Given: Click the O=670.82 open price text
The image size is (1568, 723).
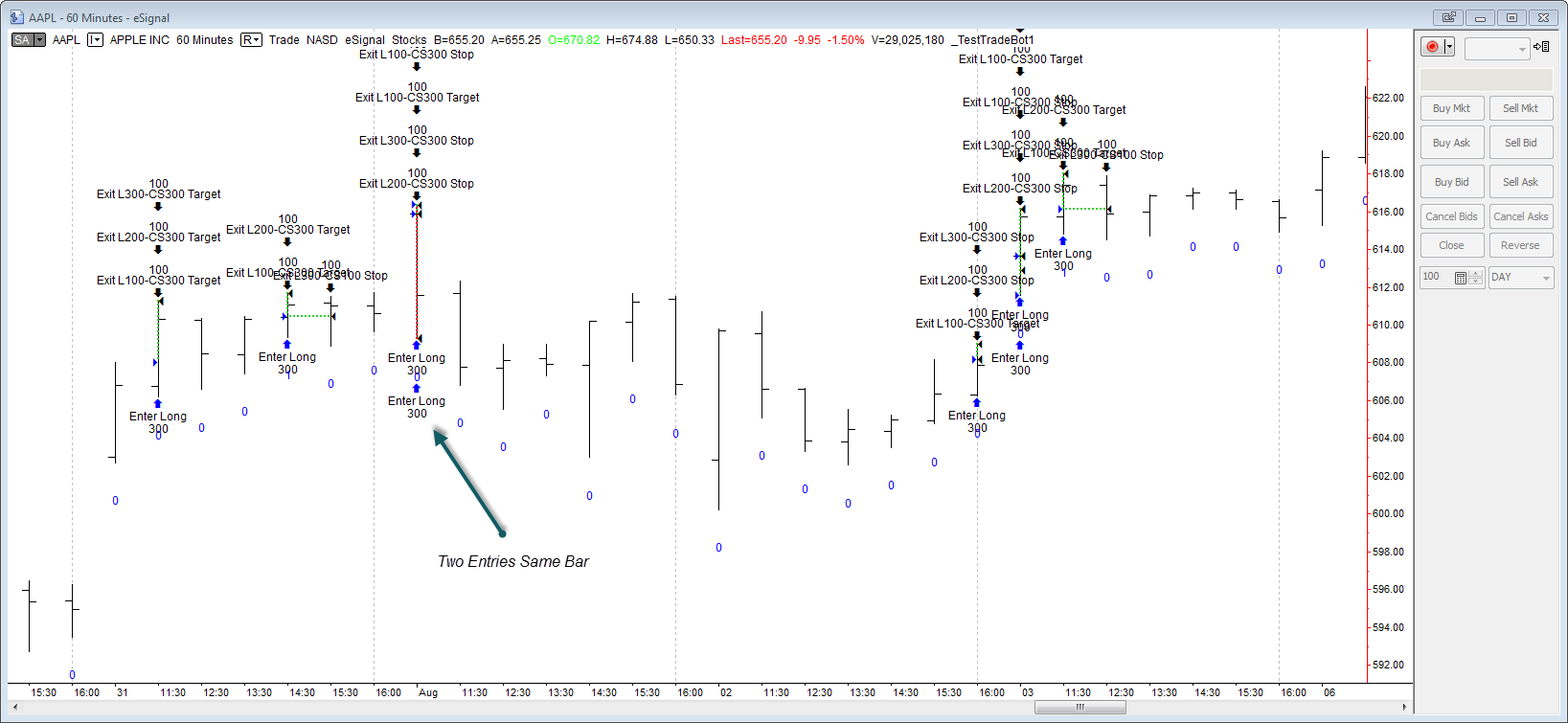Looking at the screenshot, I should [x=574, y=40].
